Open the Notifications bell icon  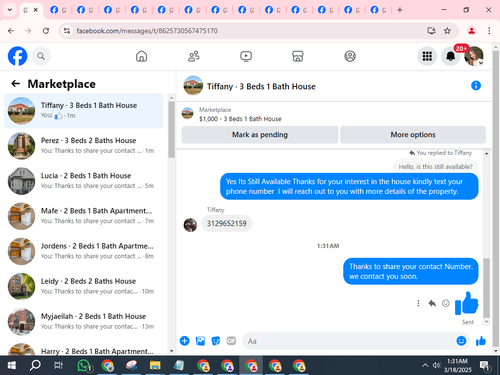pyautogui.click(x=451, y=56)
